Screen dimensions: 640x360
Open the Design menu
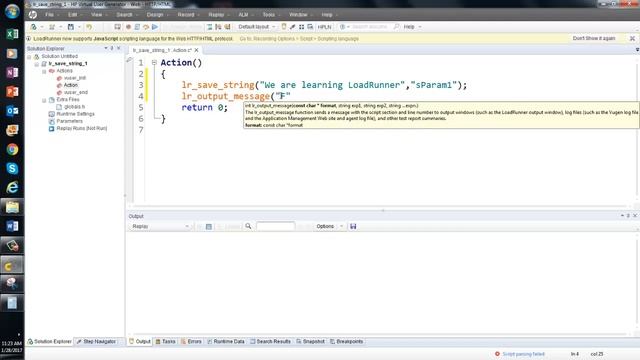tap(155, 15)
